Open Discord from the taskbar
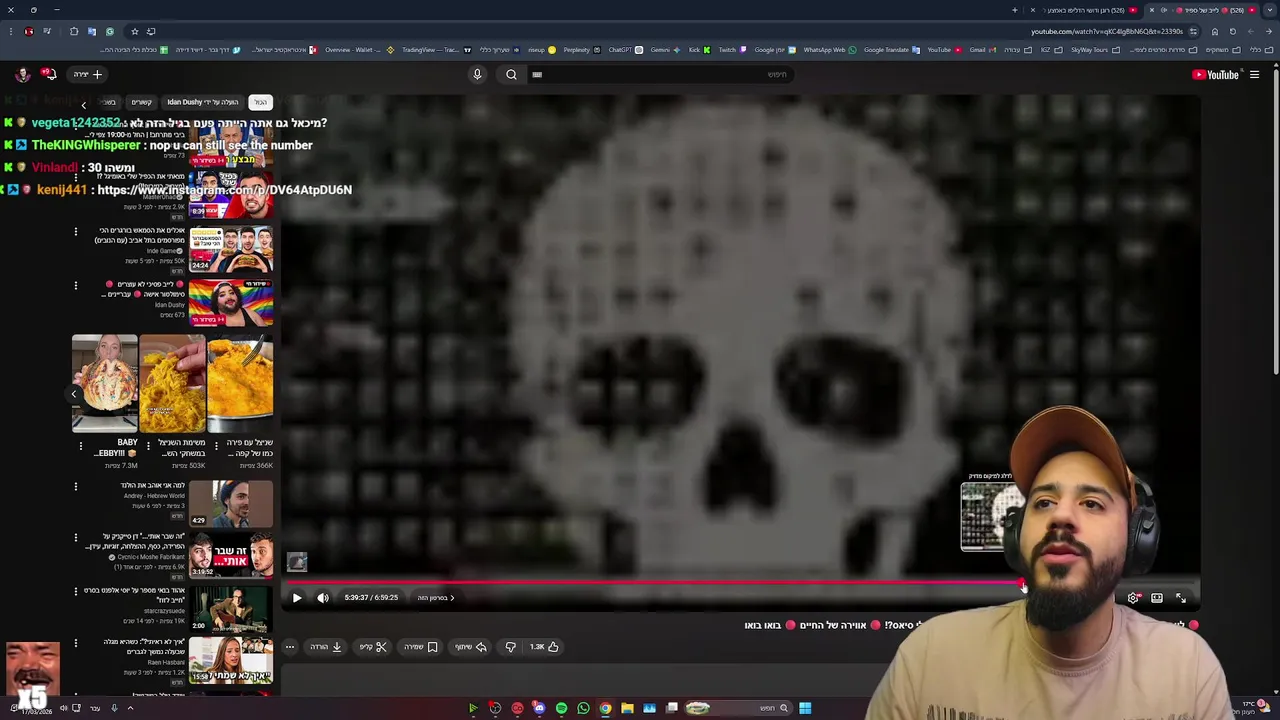The image size is (1280, 720). click(539, 708)
